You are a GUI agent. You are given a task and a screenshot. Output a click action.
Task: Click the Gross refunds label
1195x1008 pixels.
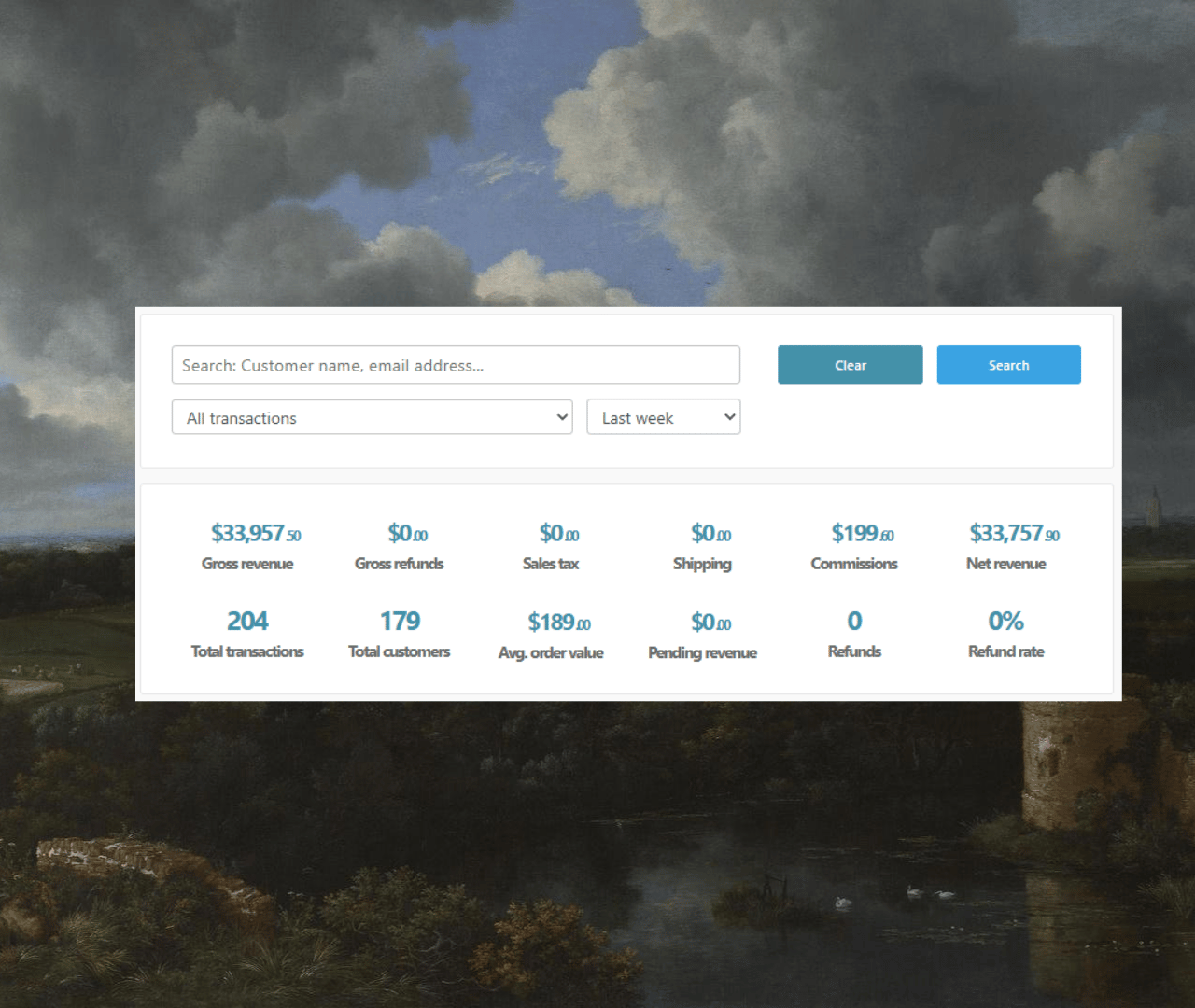tap(399, 564)
